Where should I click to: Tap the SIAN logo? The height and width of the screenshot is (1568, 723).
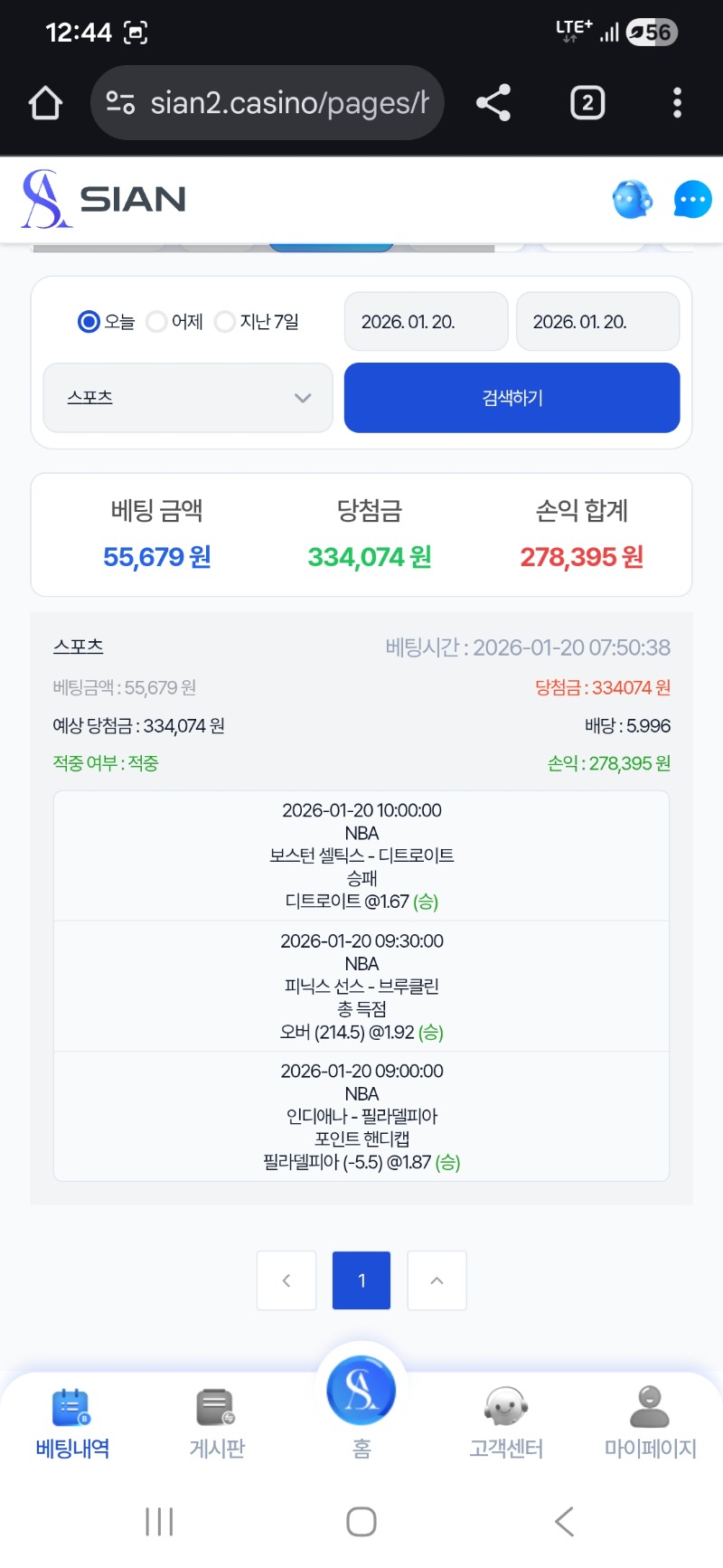coord(104,199)
